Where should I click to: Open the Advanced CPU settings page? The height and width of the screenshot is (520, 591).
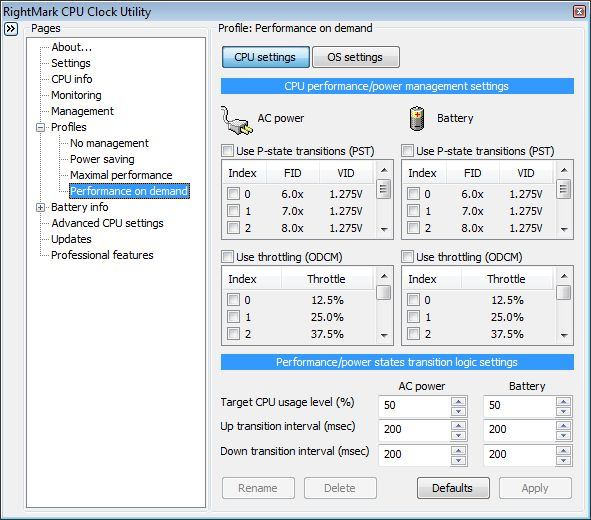pyautogui.click(x=107, y=223)
